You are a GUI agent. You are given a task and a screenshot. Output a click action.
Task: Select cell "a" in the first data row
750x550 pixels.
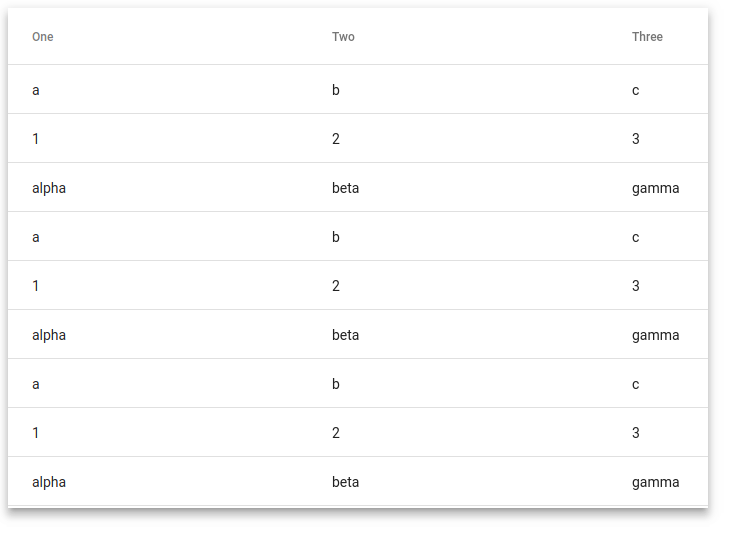point(36,90)
